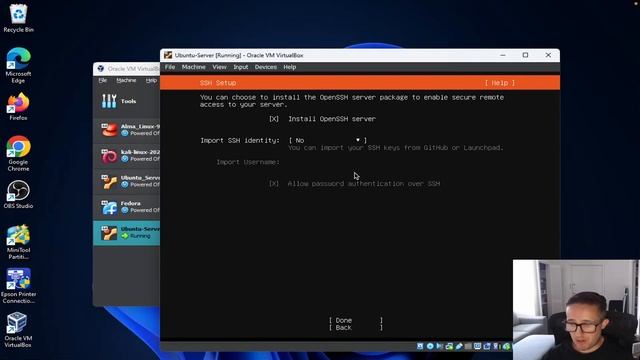Open the Machine menu of Ubuntu-Server VM window
This screenshot has height=360, width=640.
click(193, 67)
